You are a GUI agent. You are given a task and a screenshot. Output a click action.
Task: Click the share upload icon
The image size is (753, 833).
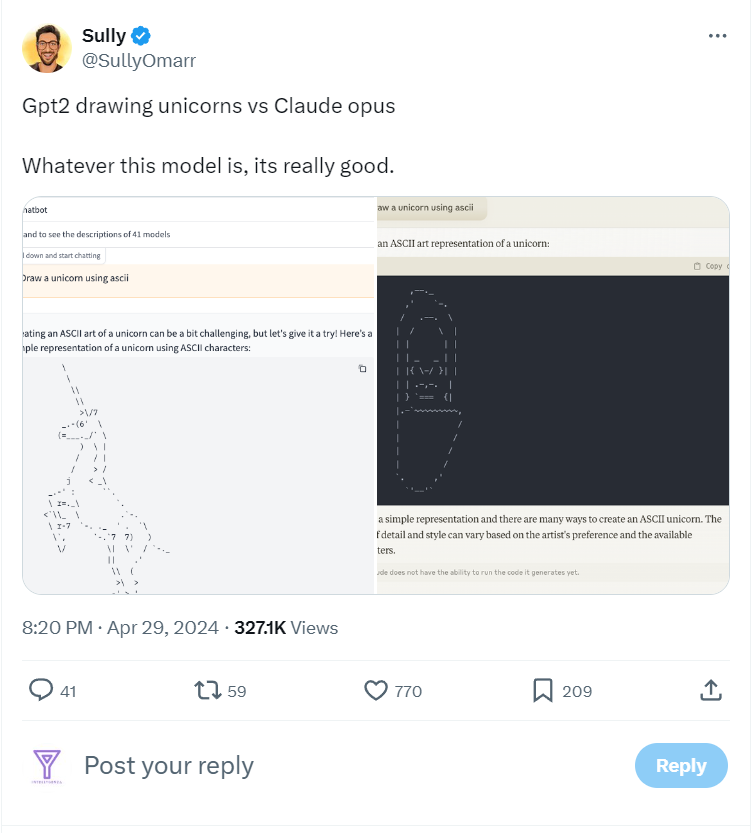(x=710, y=690)
